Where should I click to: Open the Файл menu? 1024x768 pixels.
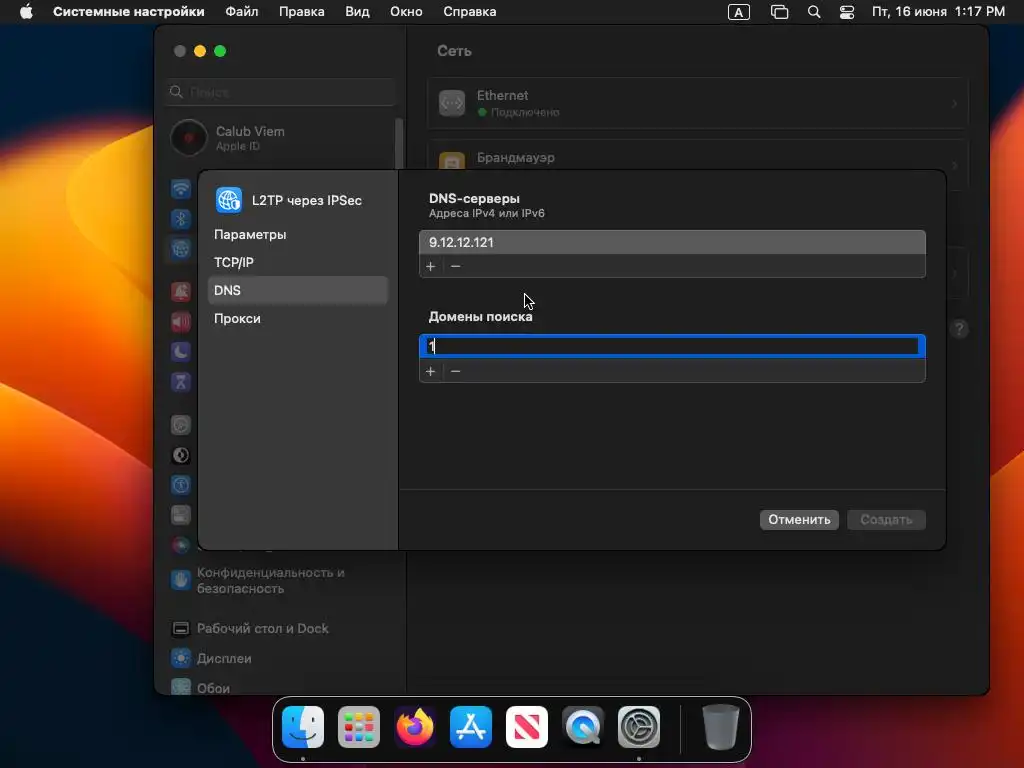pos(242,12)
